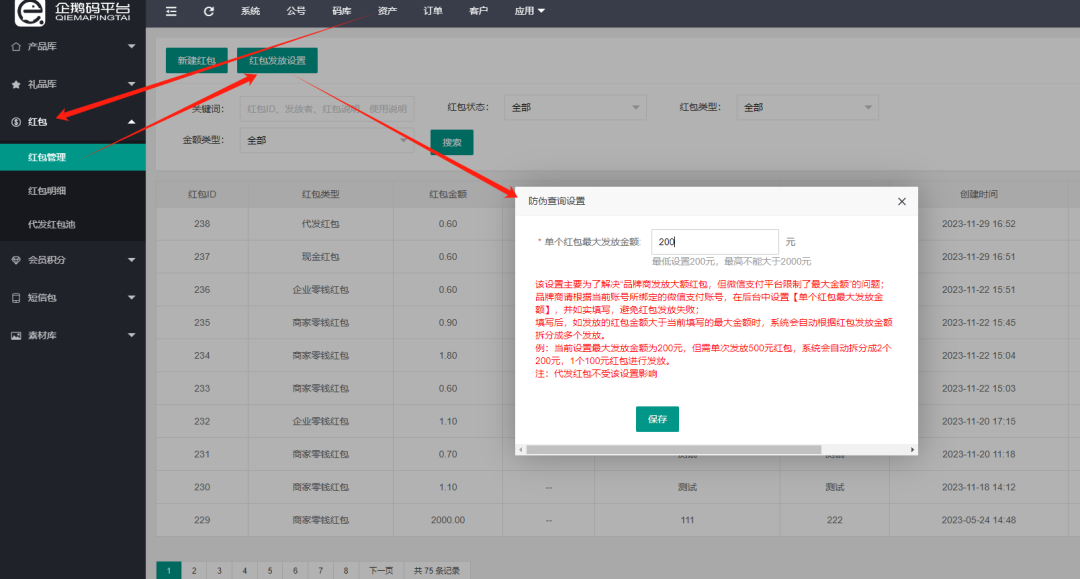Screen dimensions: 1080x579
Task: Go to page 5 in pagination
Action: click(x=270, y=570)
